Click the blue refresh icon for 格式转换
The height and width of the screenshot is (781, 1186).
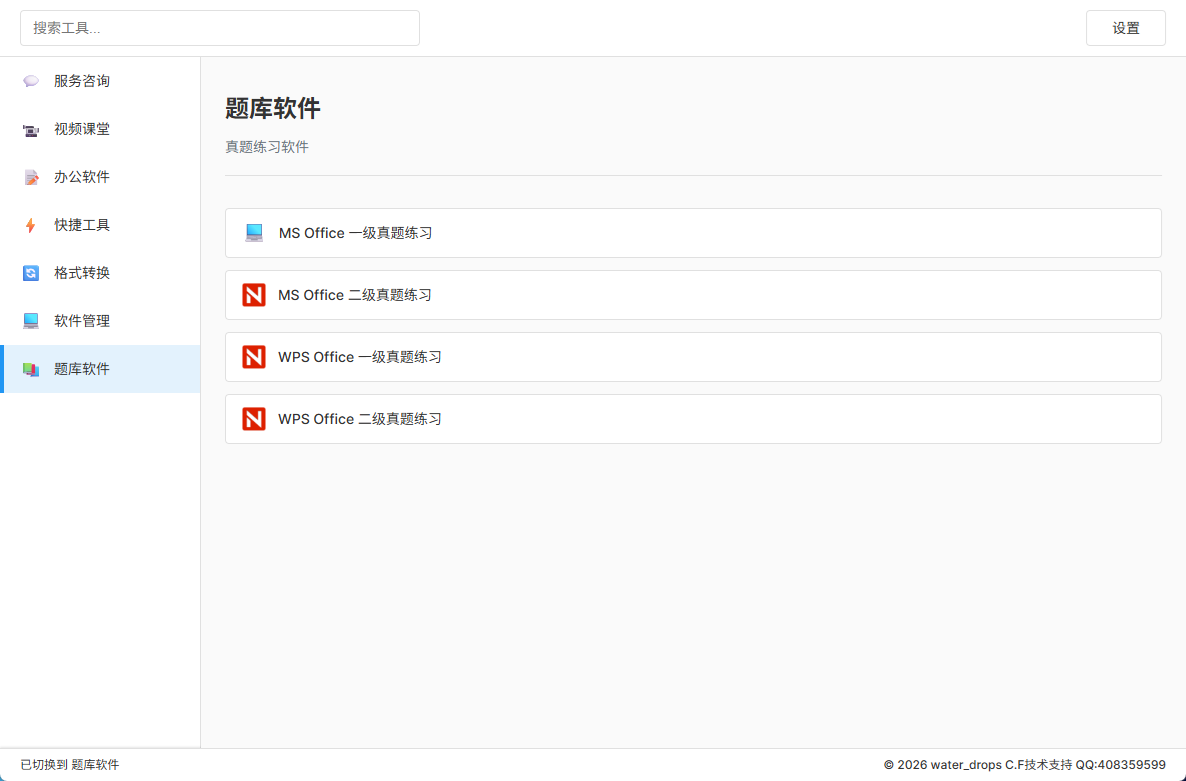point(31,273)
